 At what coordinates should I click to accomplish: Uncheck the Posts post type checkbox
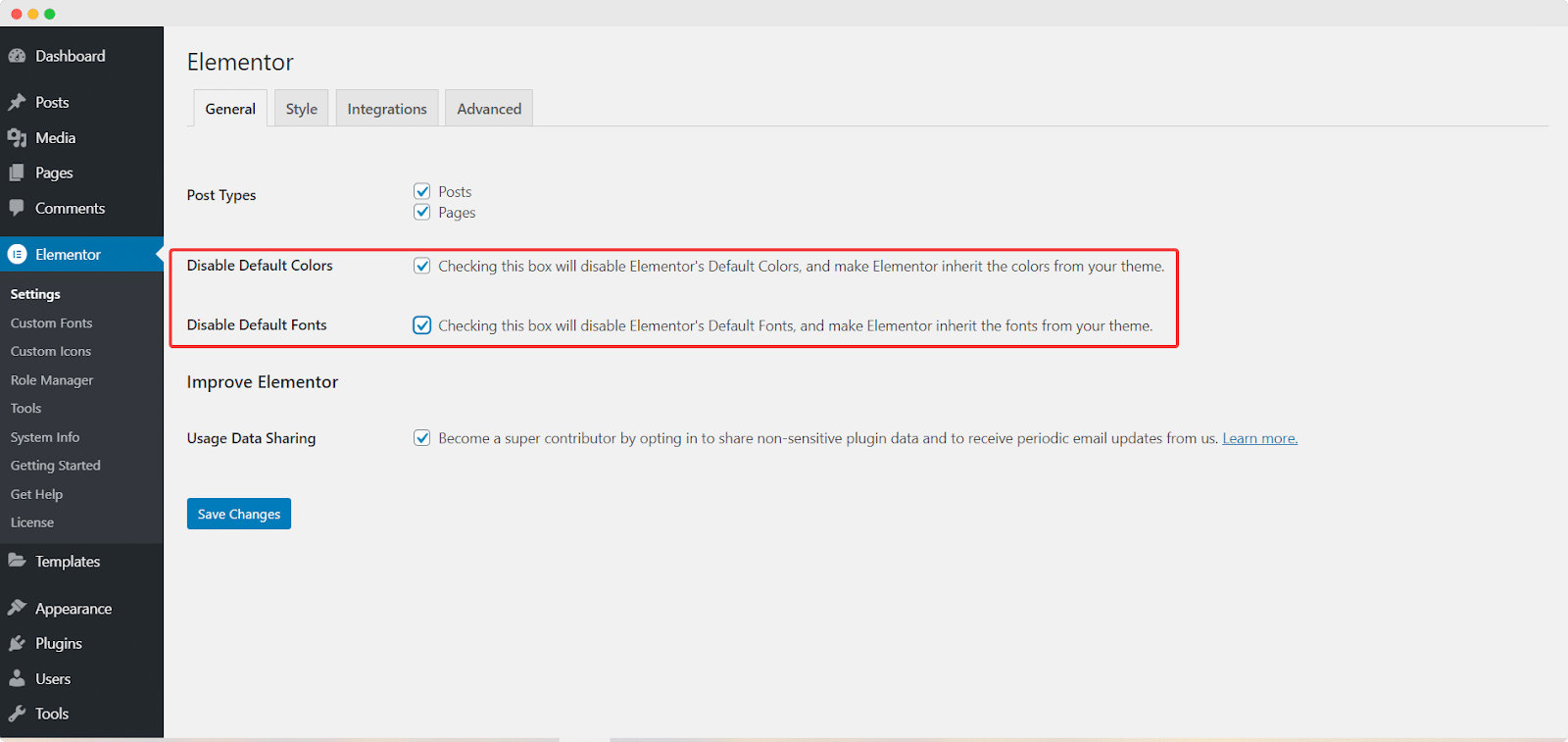pos(422,191)
